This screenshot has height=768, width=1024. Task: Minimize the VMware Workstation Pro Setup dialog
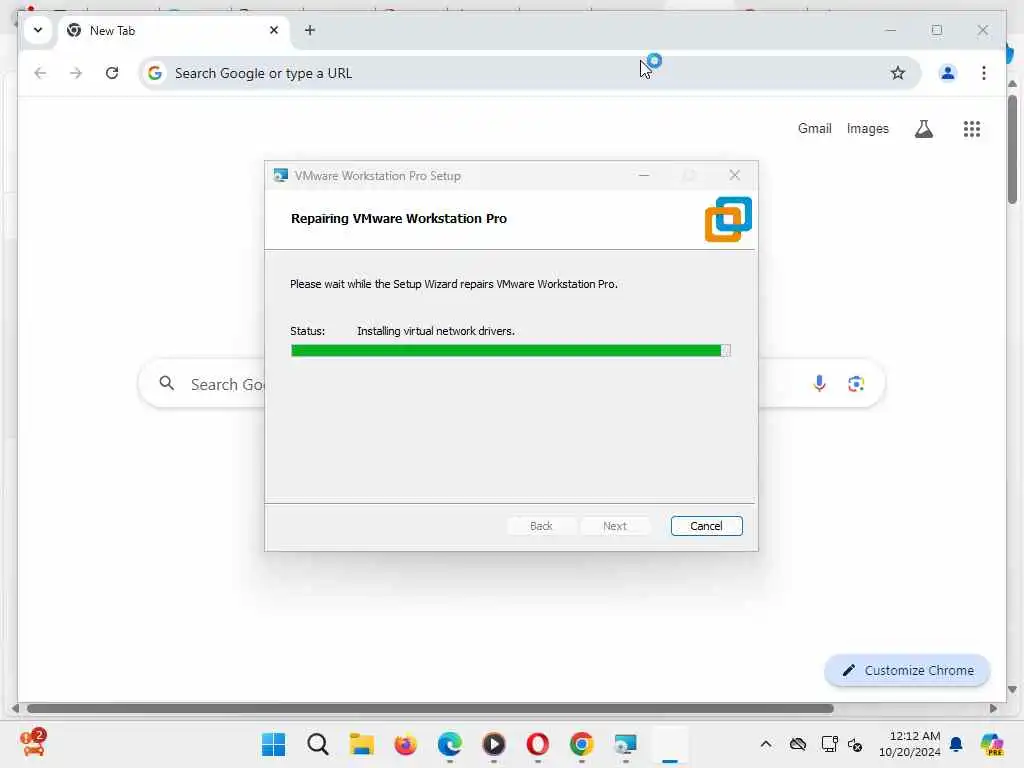644,175
